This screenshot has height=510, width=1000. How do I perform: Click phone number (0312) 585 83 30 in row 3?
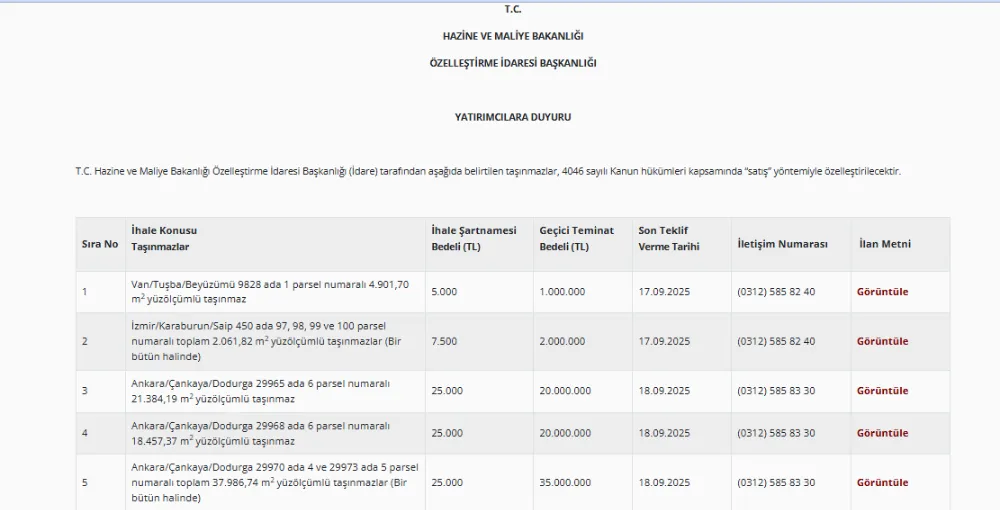click(x=776, y=391)
